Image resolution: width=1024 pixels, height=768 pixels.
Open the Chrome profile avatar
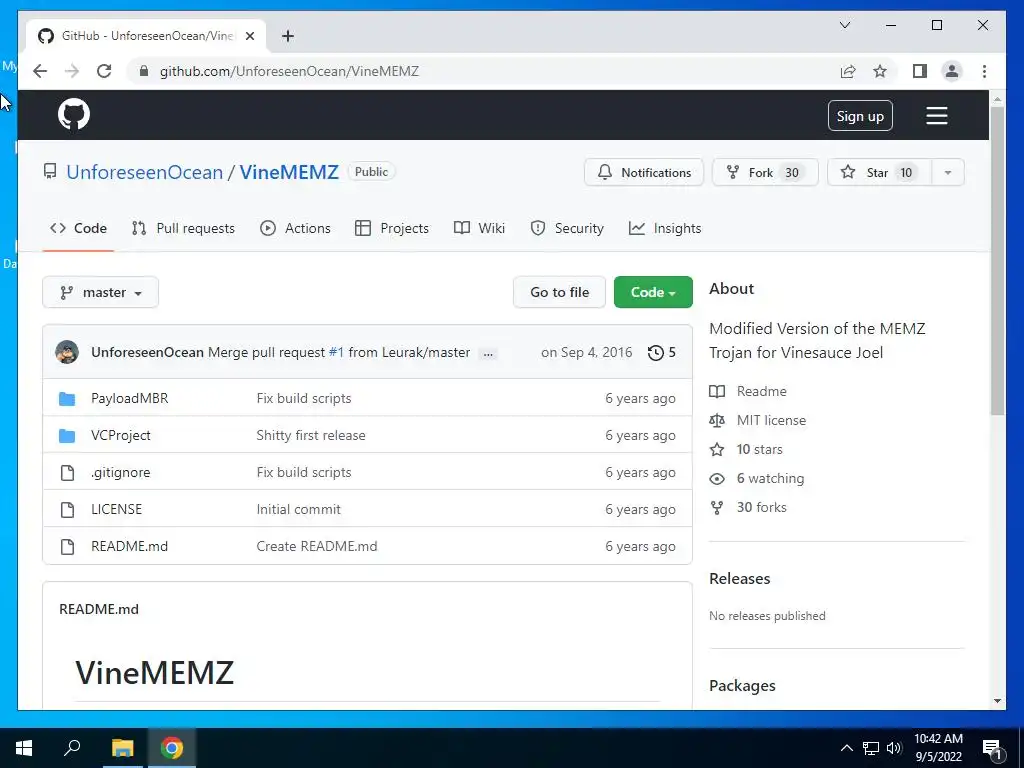pos(952,71)
